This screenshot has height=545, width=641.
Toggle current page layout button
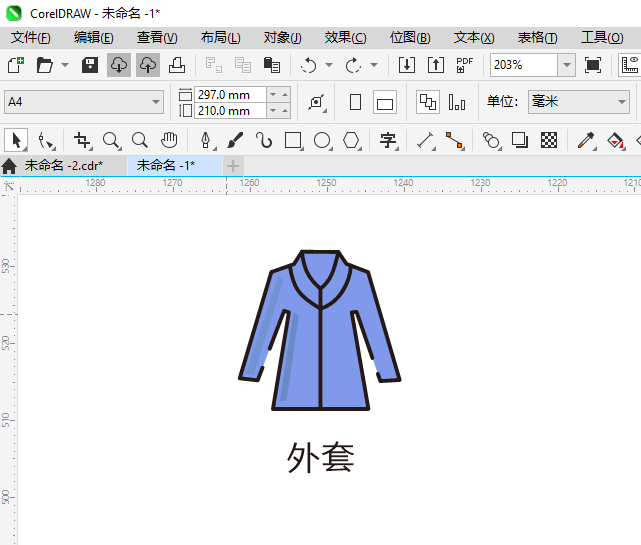tap(457, 102)
